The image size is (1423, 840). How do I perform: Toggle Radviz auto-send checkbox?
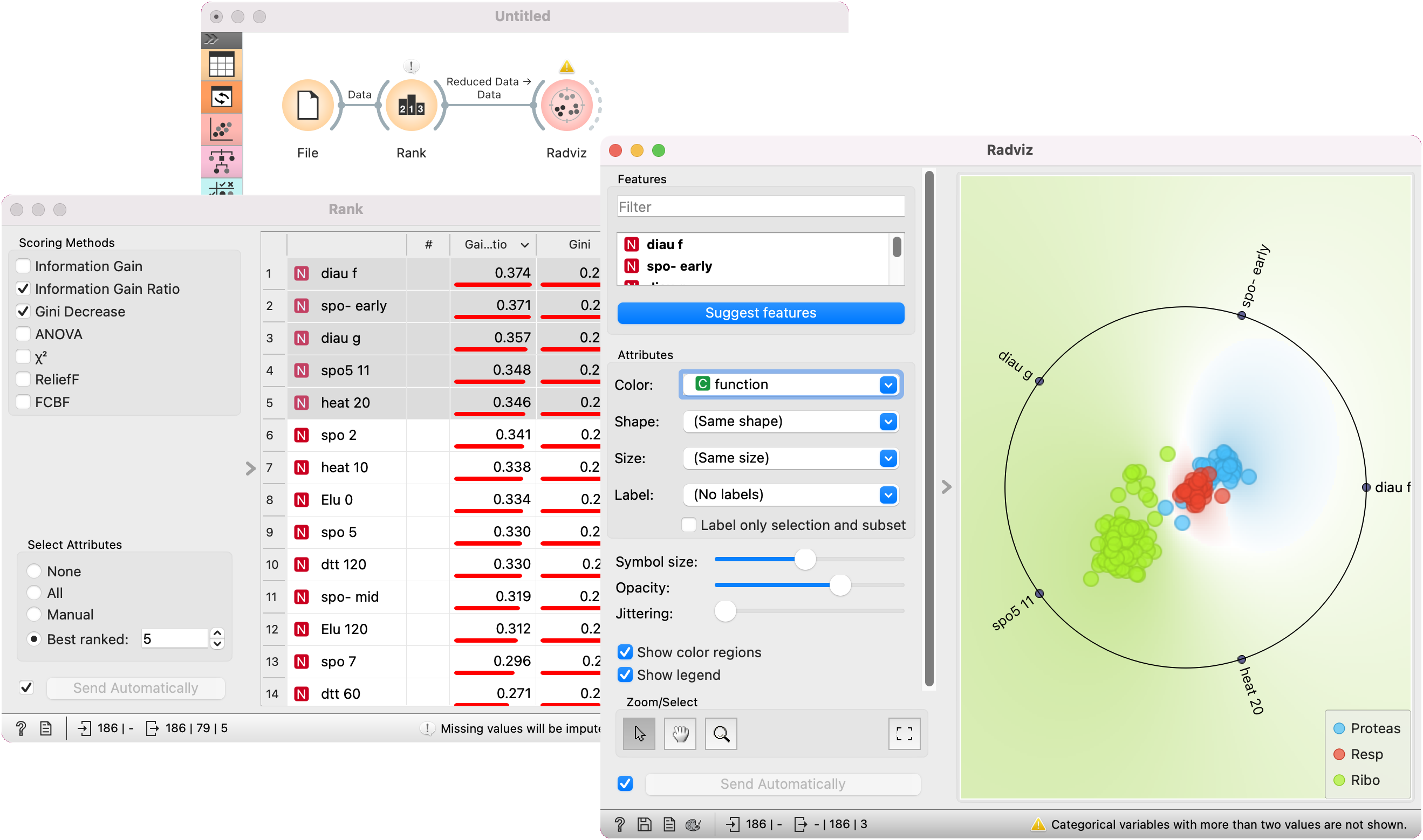(625, 783)
